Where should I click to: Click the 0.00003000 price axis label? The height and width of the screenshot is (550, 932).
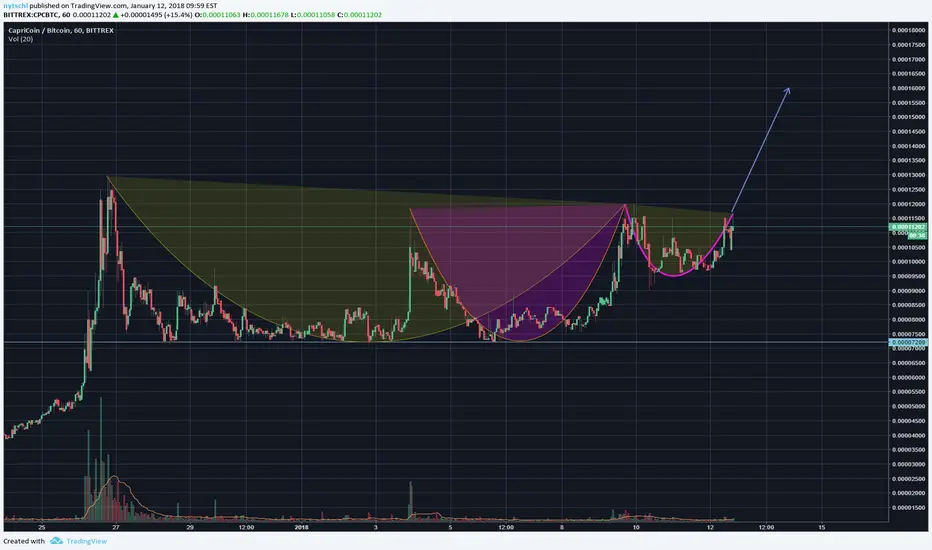tap(909, 464)
